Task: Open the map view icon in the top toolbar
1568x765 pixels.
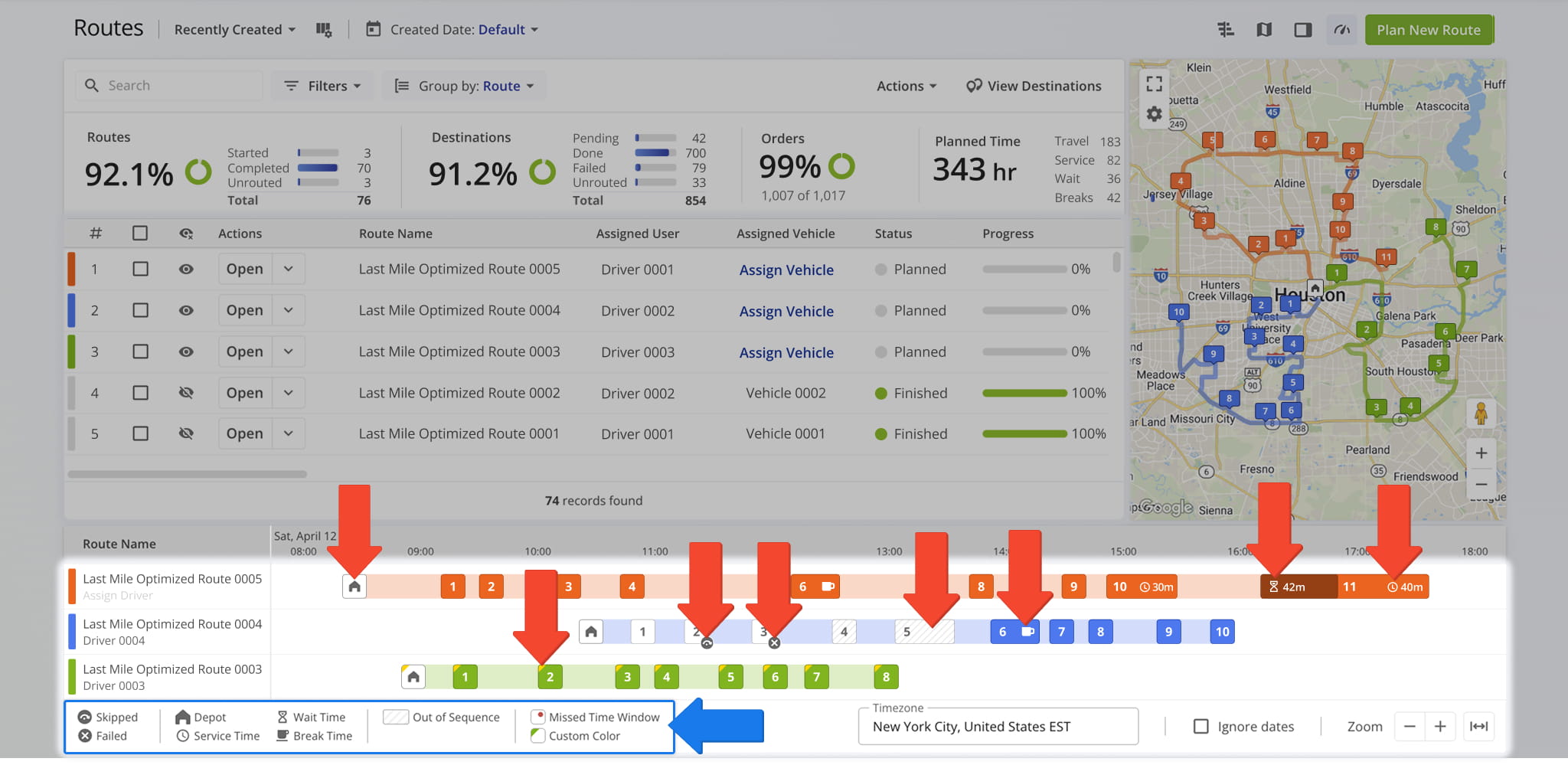Action: pyautogui.click(x=1265, y=29)
